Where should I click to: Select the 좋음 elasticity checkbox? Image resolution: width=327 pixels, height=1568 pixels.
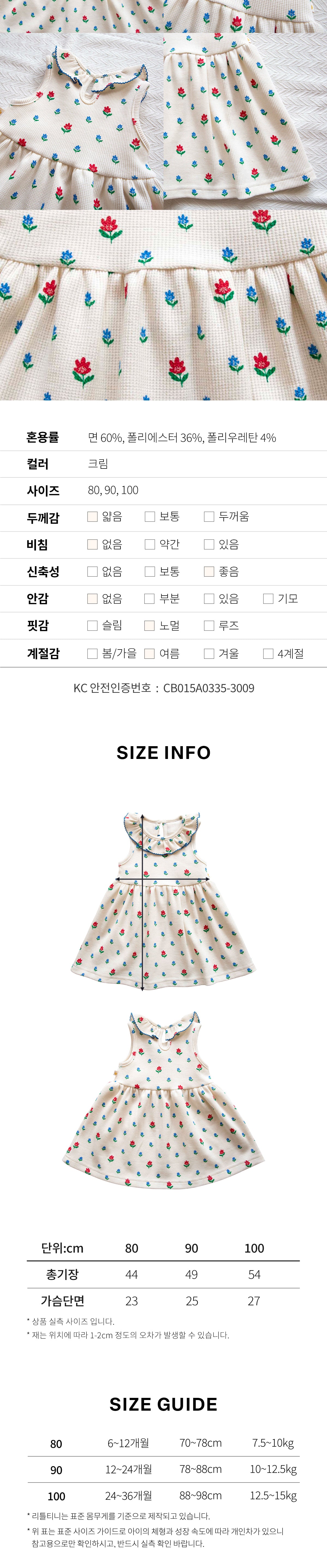[209, 572]
